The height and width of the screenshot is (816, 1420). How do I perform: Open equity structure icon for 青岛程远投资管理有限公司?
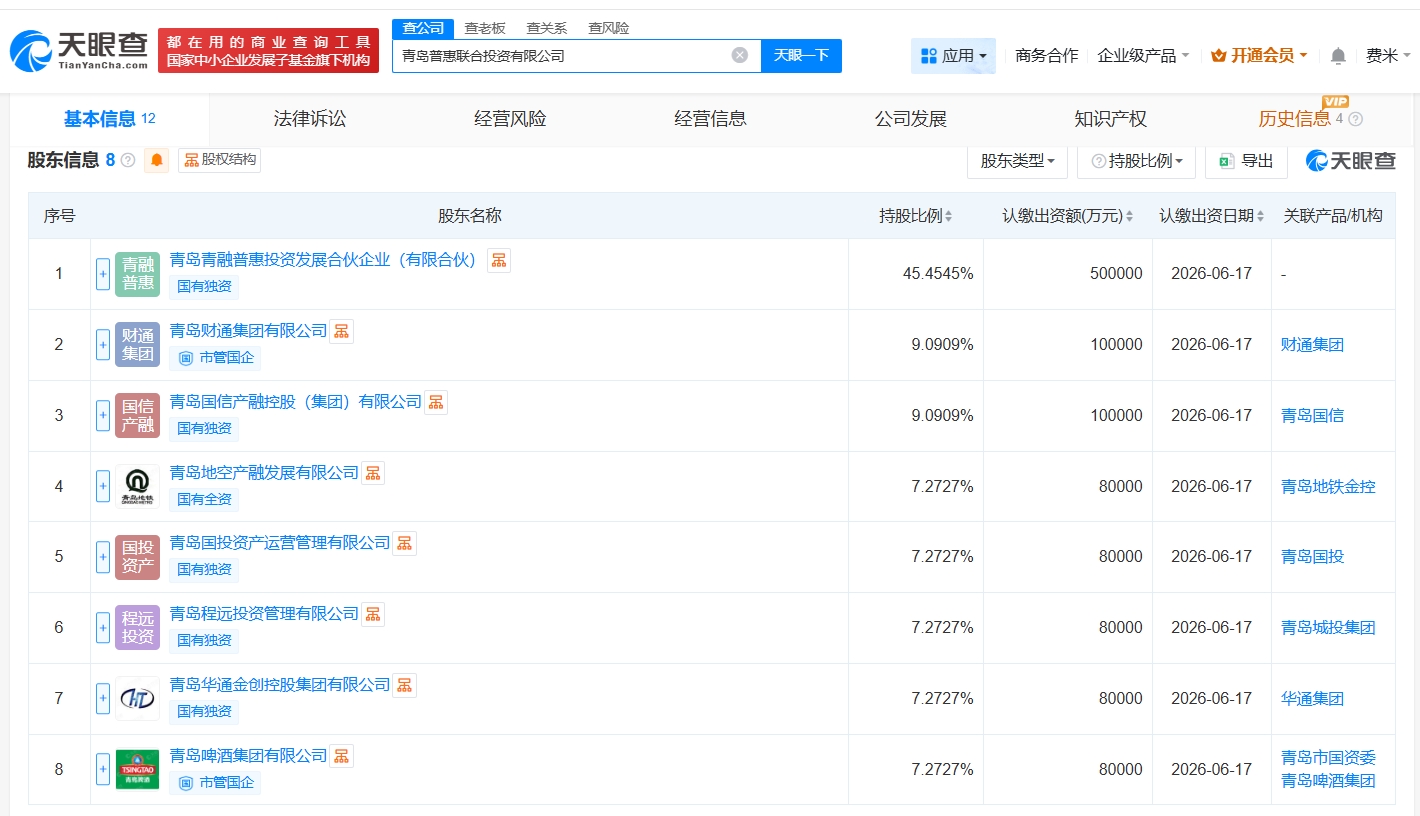tap(373, 614)
